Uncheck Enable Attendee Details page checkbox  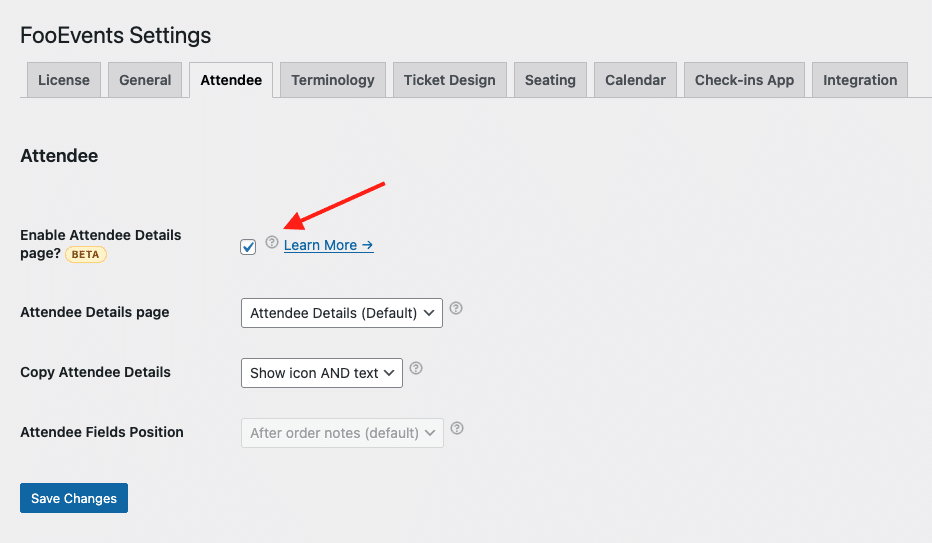248,247
